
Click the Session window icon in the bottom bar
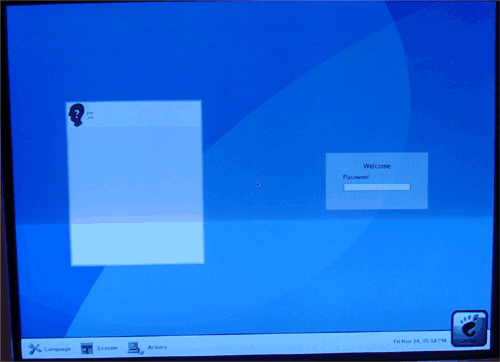pyautogui.click(x=87, y=348)
